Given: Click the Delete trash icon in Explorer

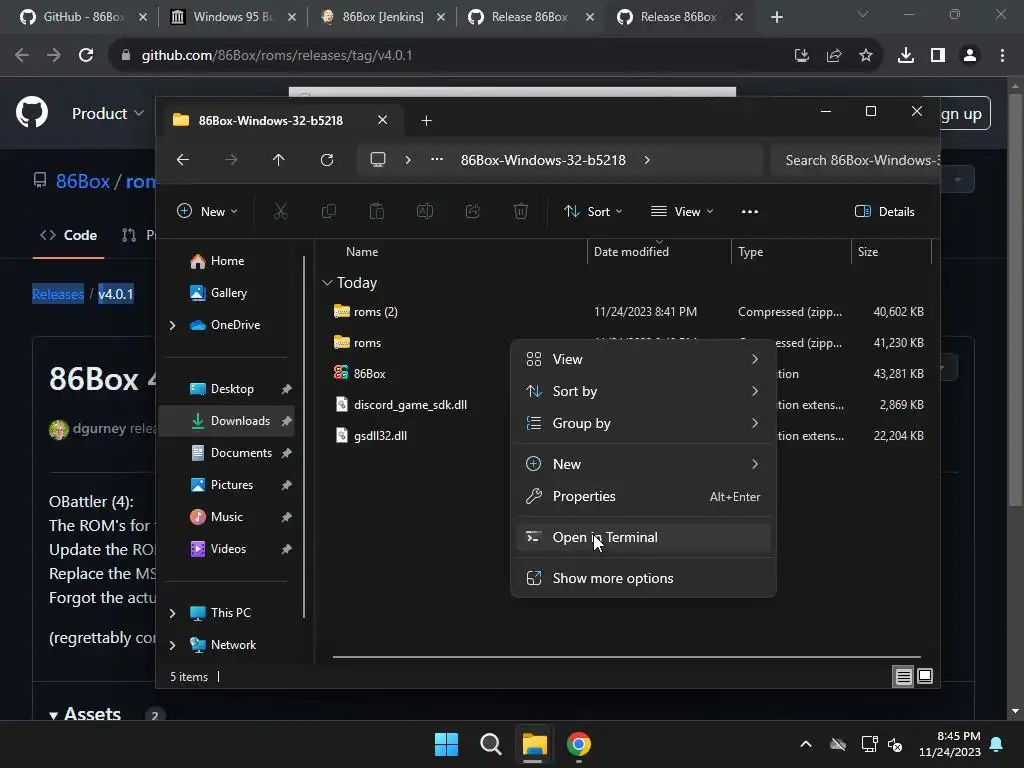Looking at the screenshot, I should coord(520,211).
